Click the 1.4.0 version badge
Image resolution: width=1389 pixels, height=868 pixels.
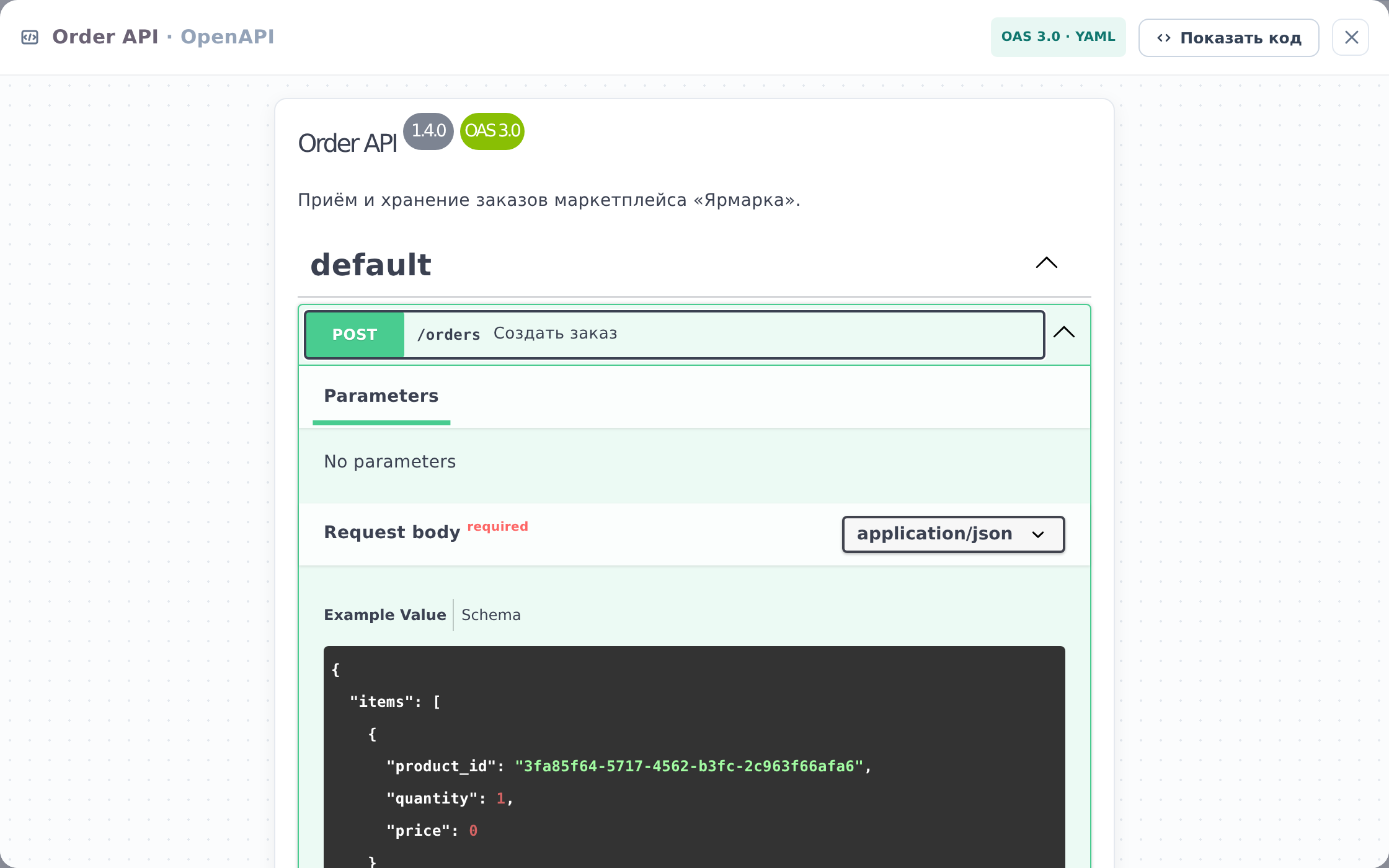tap(428, 131)
